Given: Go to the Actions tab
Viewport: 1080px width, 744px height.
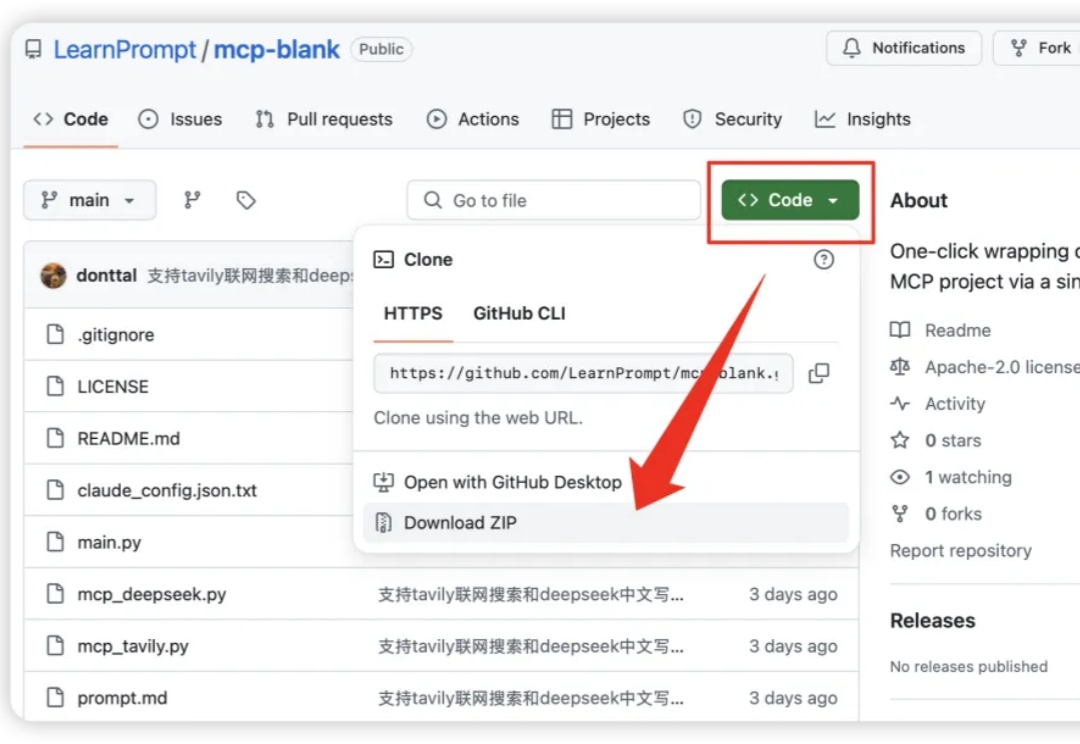Looking at the screenshot, I should click(473, 119).
